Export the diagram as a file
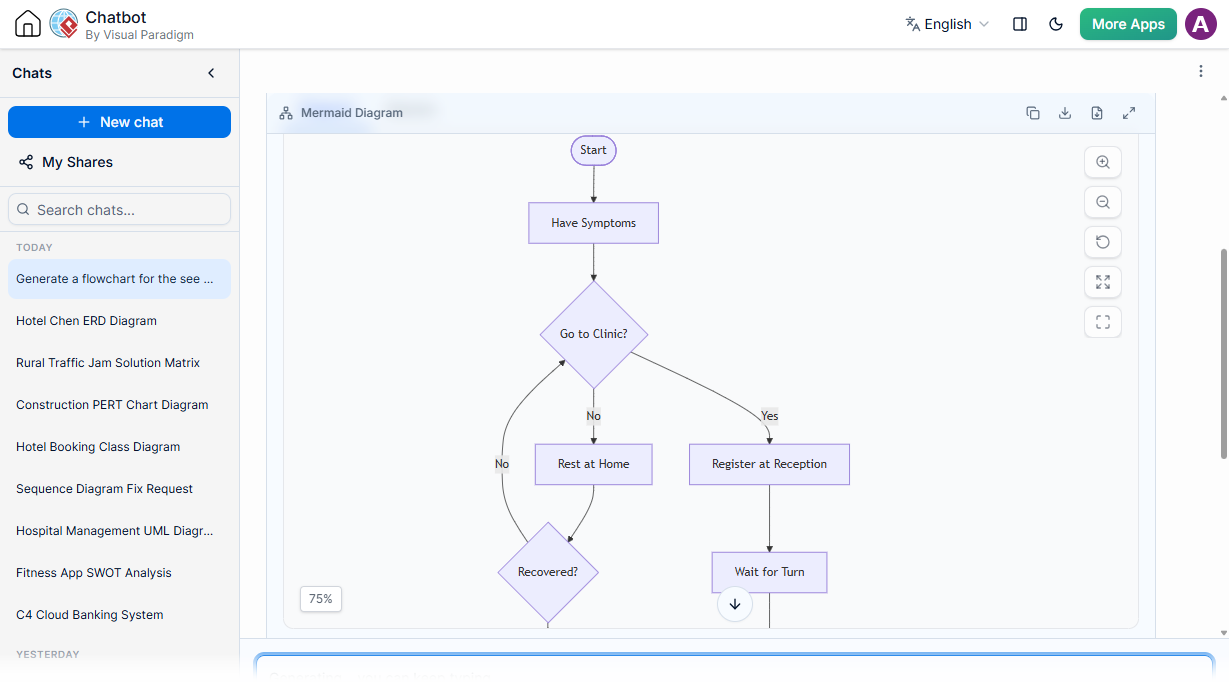1229x683 pixels. [1097, 113]
